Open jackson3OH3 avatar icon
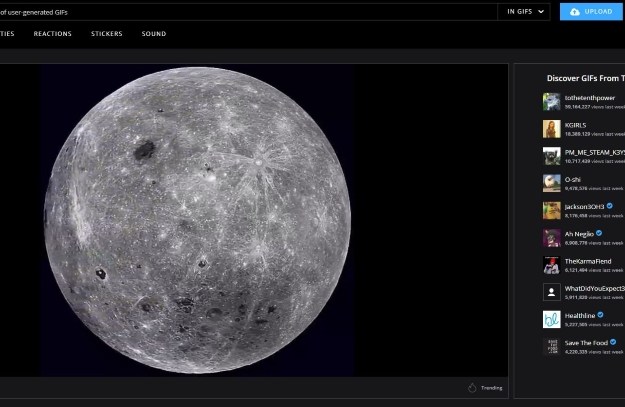Viewport: 625px width, 407px height. (551, 210)
